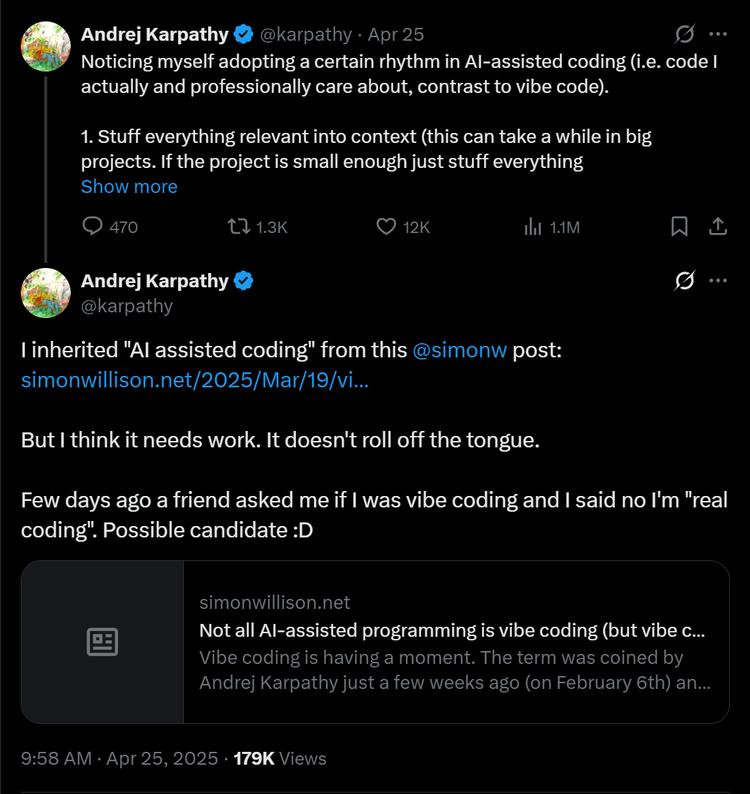The image size is (750, 794).
Task: View analytics icon showing 1.1M views
Action: click(533, 227)
